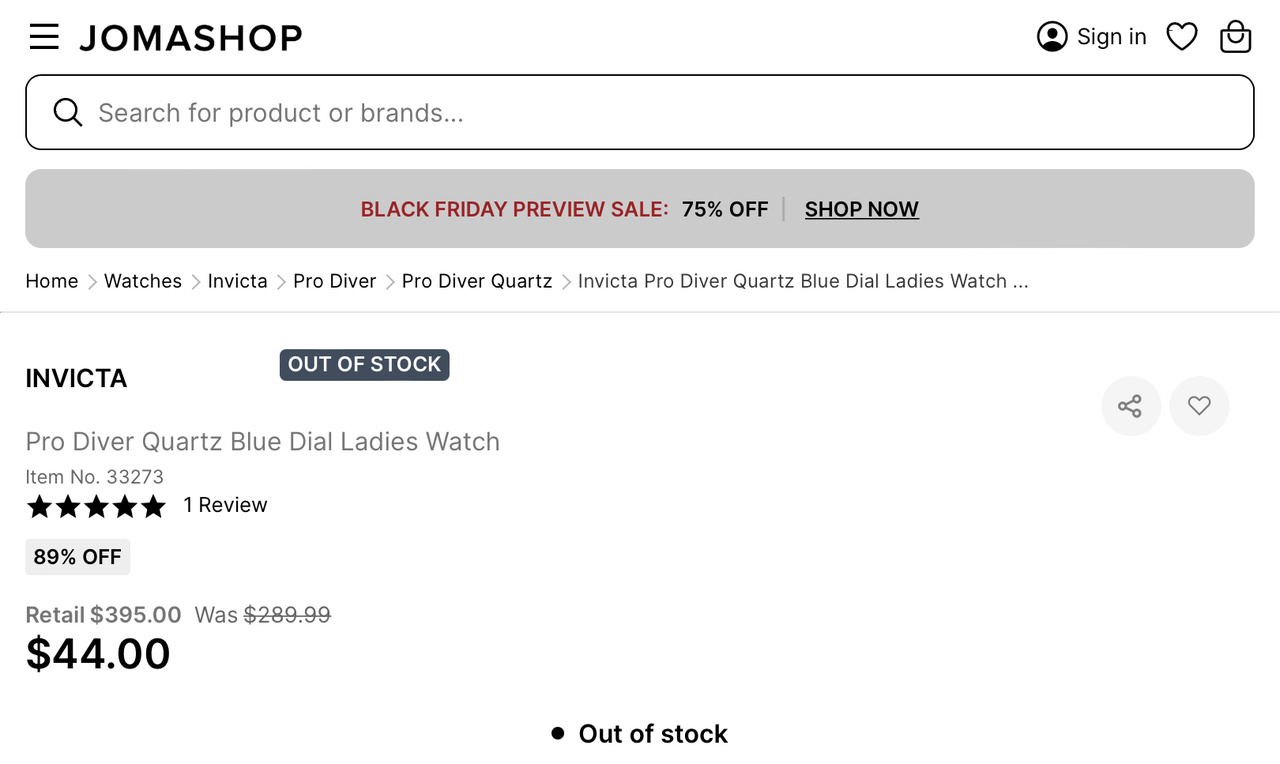Click the Jomashop logo
The height and width of the screenshot is (764, 1280).
(x=191, y=38)
